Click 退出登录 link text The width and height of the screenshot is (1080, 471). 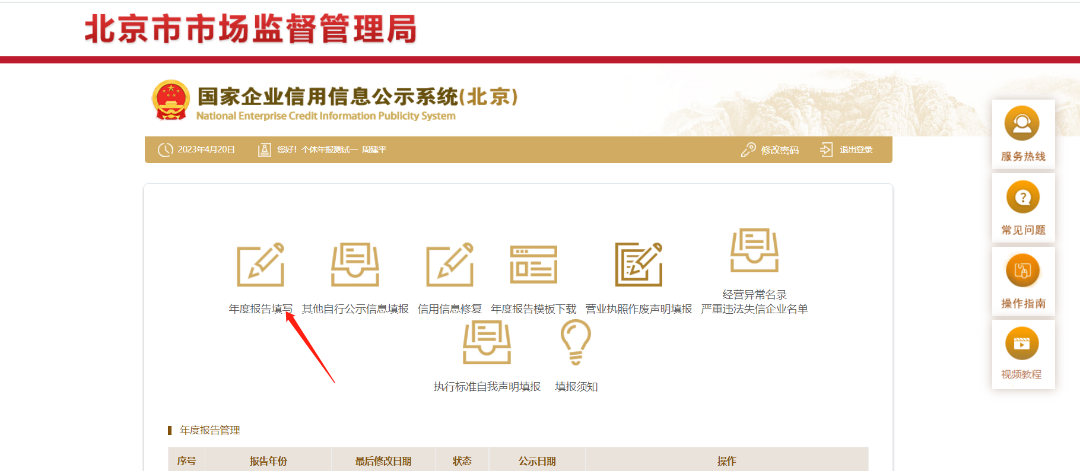coord(856,150)
